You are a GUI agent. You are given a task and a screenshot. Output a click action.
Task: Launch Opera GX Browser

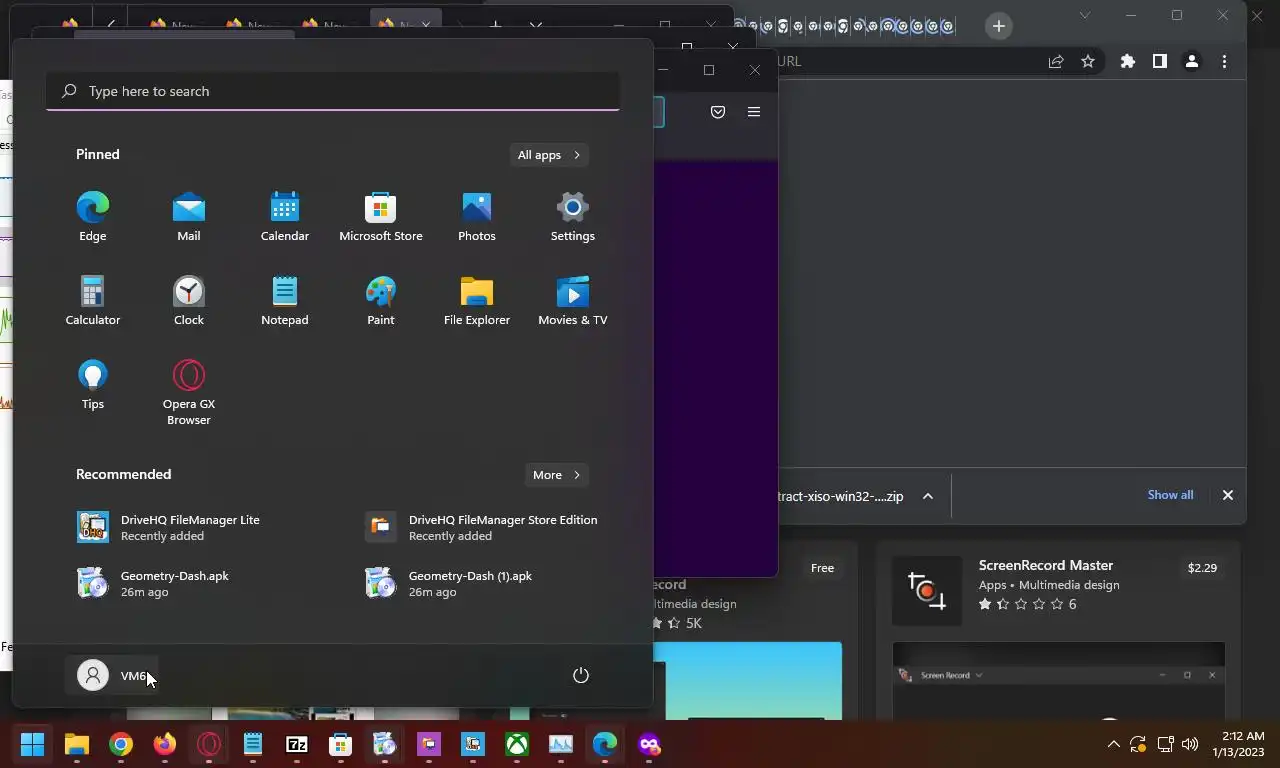[x=189, y=393]
